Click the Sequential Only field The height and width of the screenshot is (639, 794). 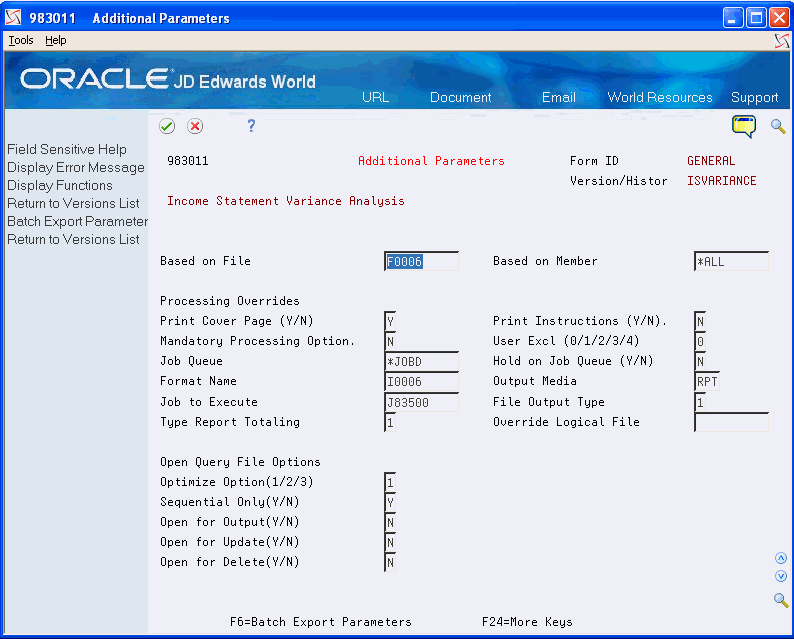[390, 502]
